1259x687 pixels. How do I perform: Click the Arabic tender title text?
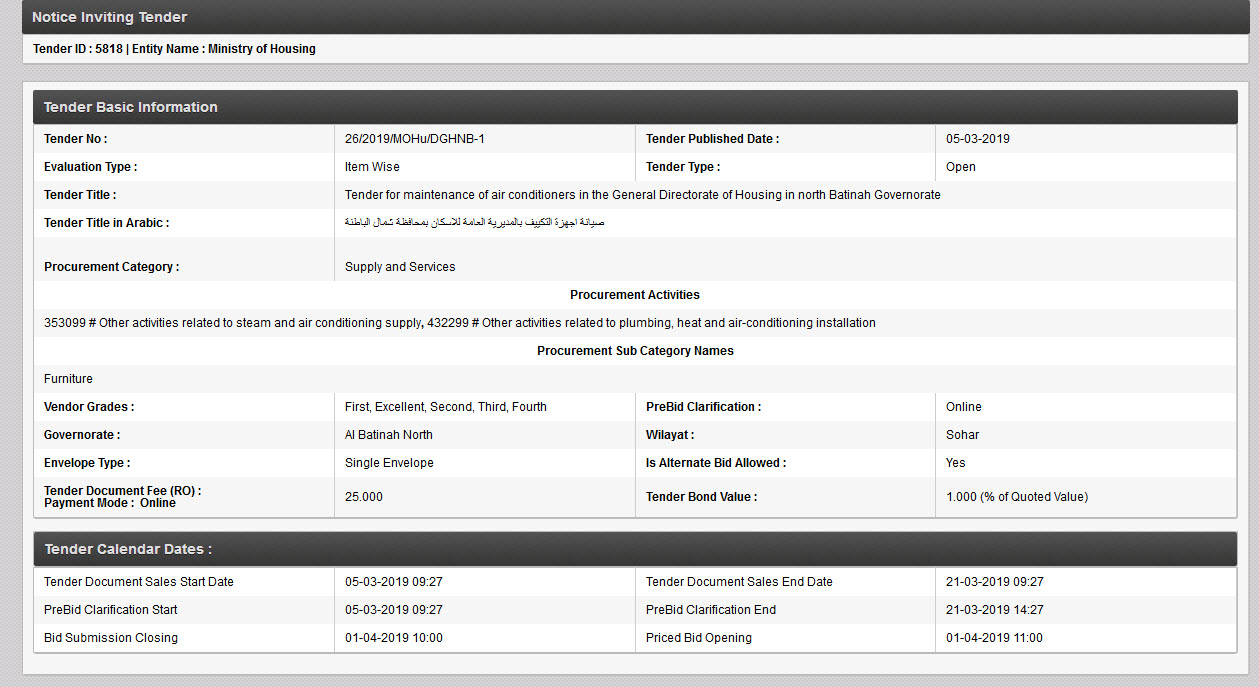click(x=474, y=222)
